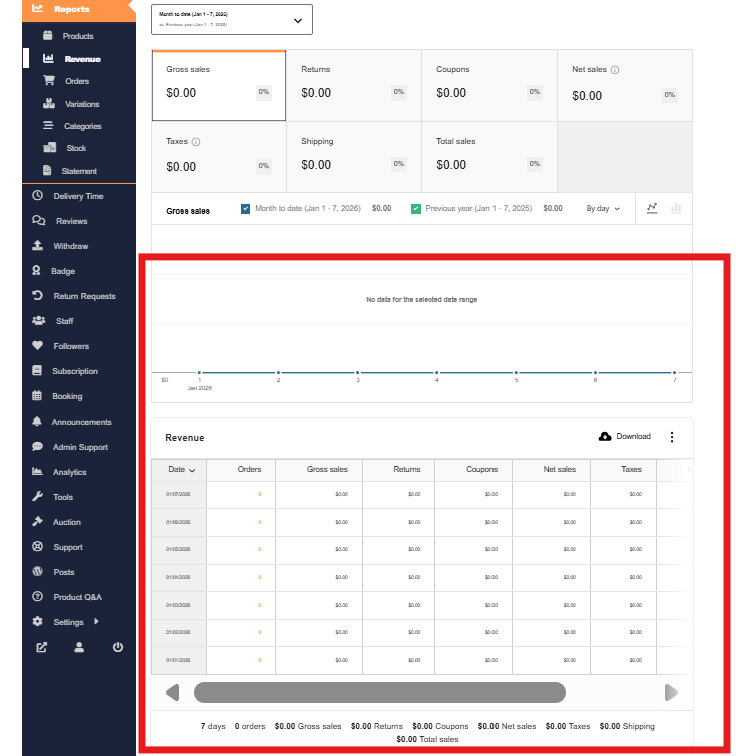Click the horizontal scrollbar under Revenue table
Screen dimensions: 736x756
click(379, 693)
